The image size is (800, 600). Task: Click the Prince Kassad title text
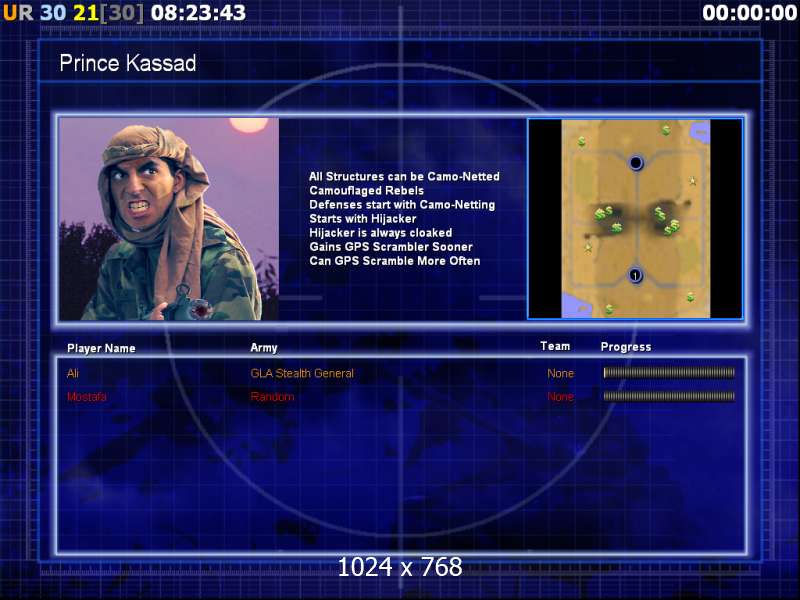(128, 63)
